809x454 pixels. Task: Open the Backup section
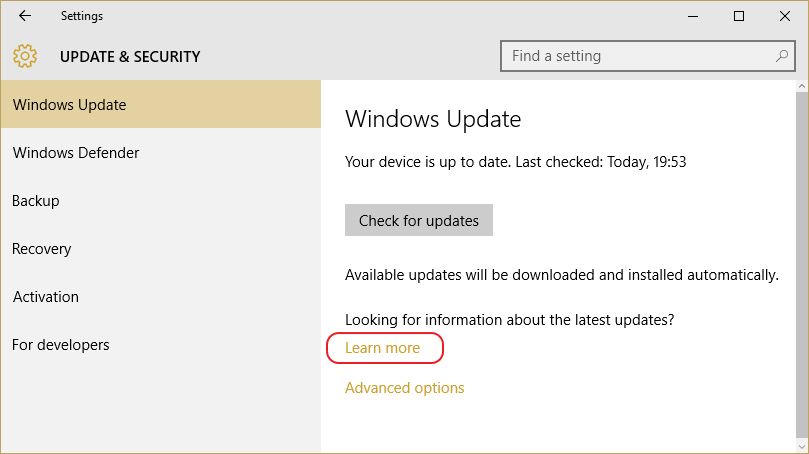pos(160,200)
